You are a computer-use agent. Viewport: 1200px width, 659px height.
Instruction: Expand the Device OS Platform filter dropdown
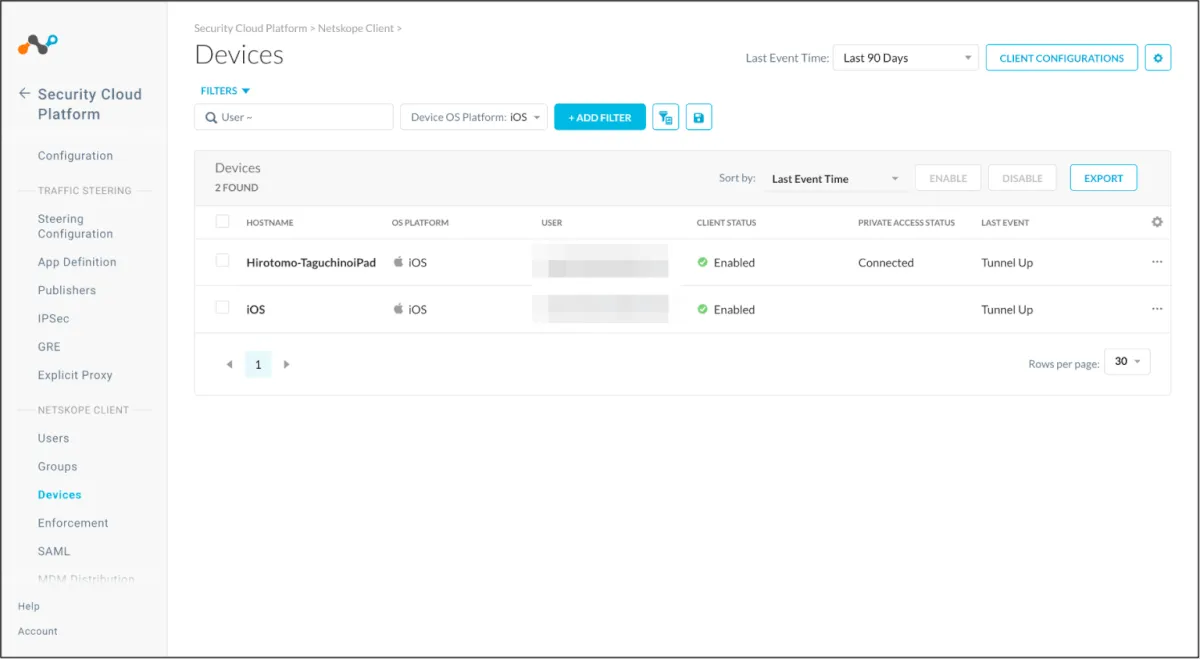point(474,118)
